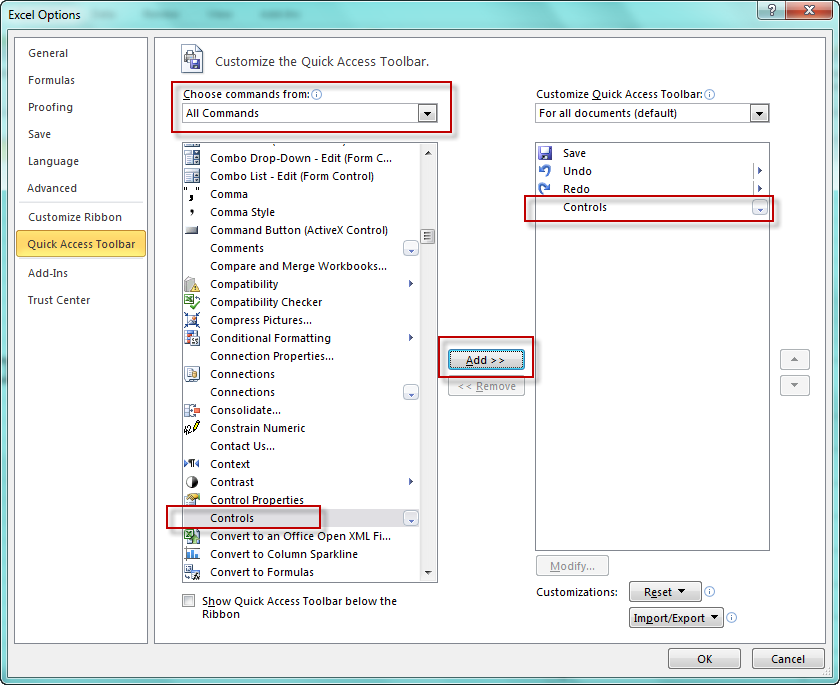Click the Combo List Edit form control icon
The image size is (840, 685).
tap(192, 176)
